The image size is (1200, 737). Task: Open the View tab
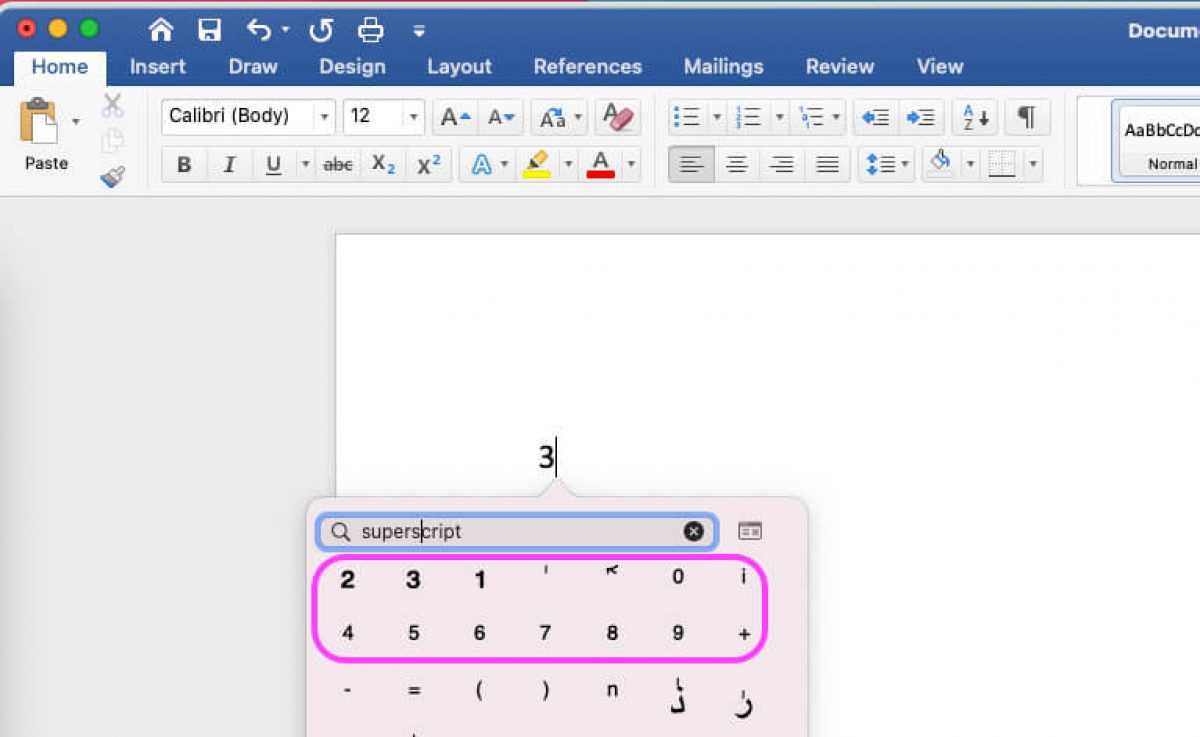940,67
